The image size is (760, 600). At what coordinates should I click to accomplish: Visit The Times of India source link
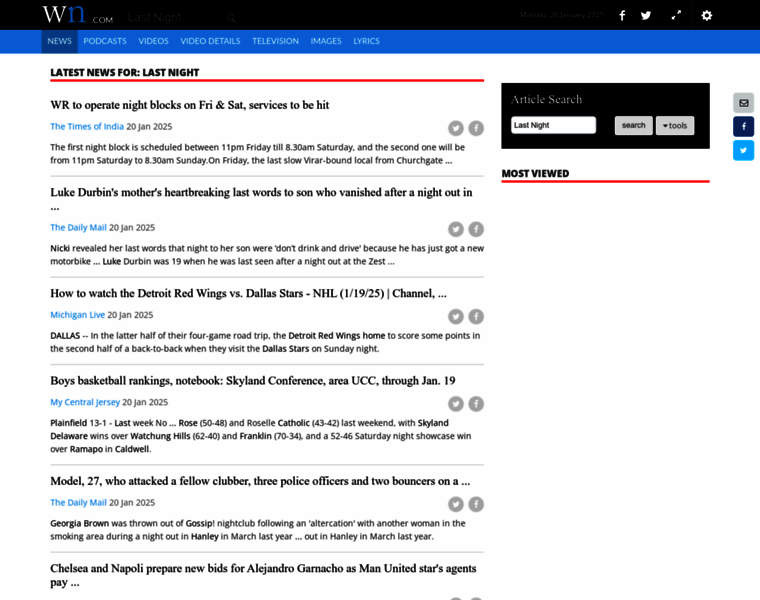tap(87, 127)
